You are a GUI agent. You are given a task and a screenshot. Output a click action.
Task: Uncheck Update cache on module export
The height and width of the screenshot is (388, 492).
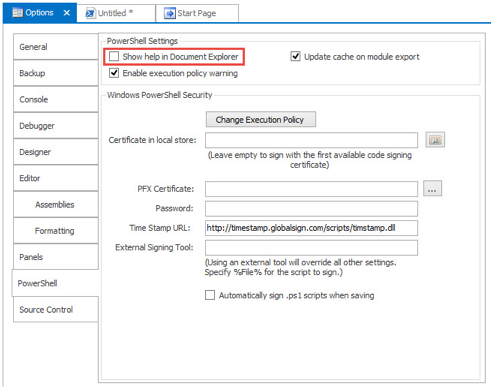point(295,56)
